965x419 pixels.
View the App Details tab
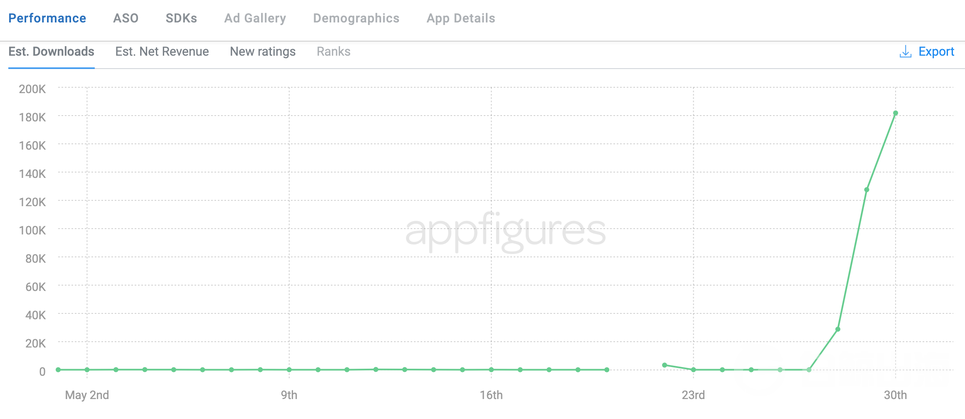(460, 18)
